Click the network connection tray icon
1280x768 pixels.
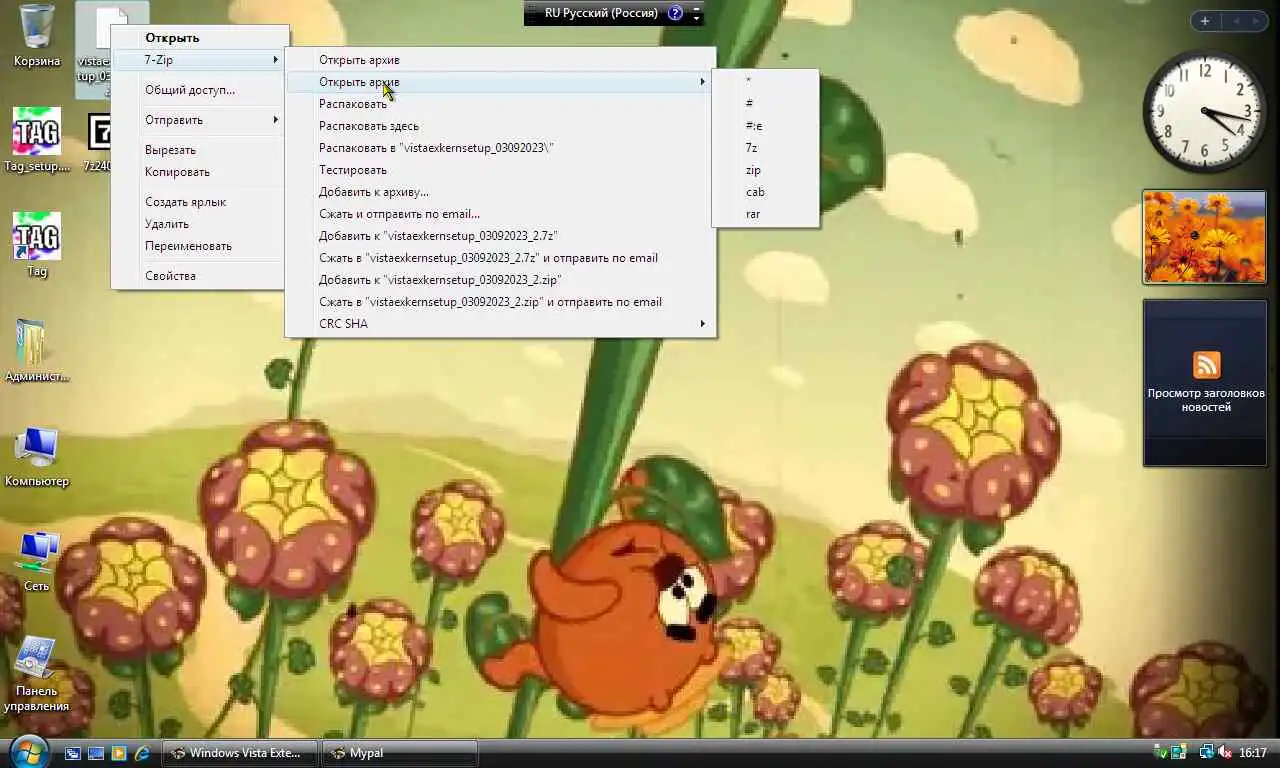[x=1207, y=753]
